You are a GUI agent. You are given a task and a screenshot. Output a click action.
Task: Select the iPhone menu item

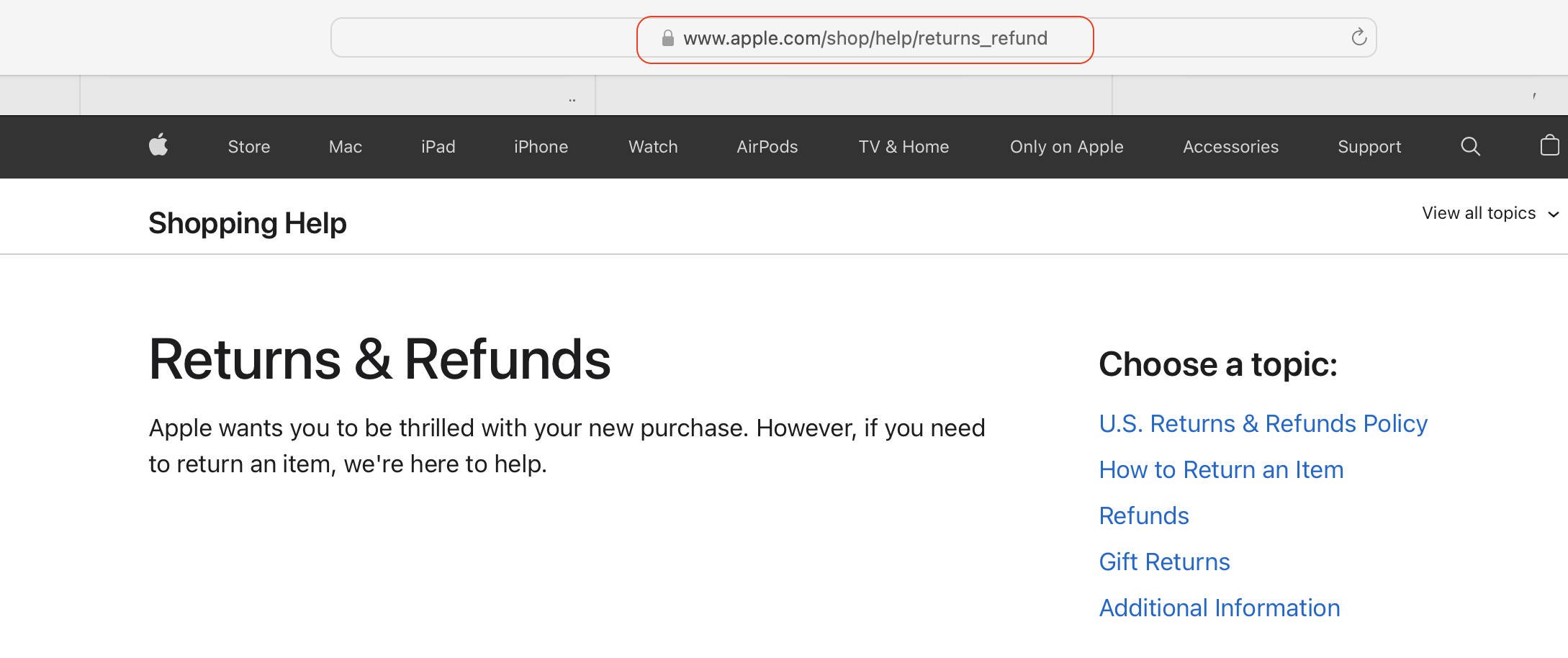pos(541,146)
